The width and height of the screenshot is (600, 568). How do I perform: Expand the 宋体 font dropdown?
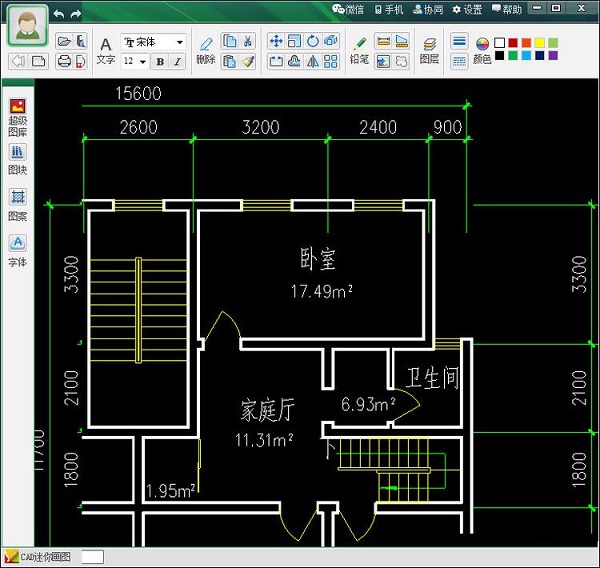tap(180, 43)
